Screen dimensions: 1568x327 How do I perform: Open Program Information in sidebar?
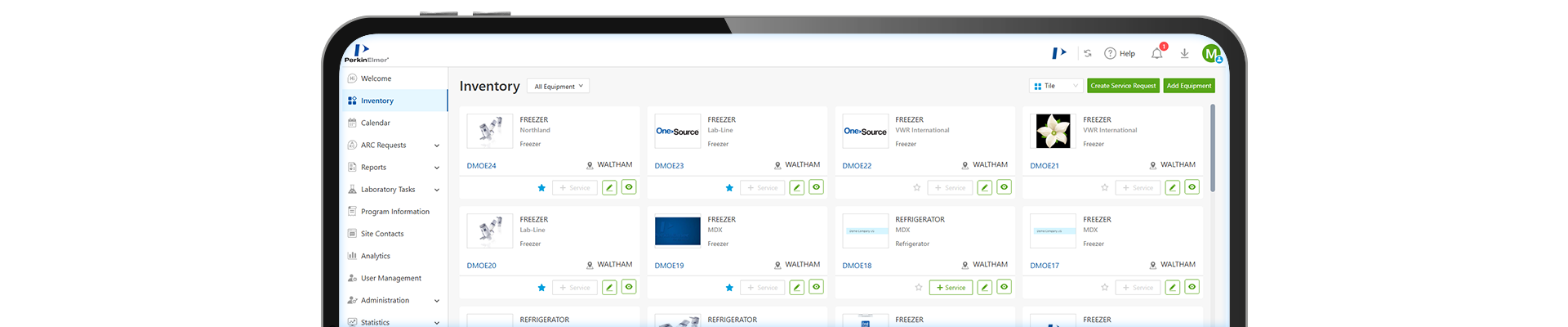point(394,212)
